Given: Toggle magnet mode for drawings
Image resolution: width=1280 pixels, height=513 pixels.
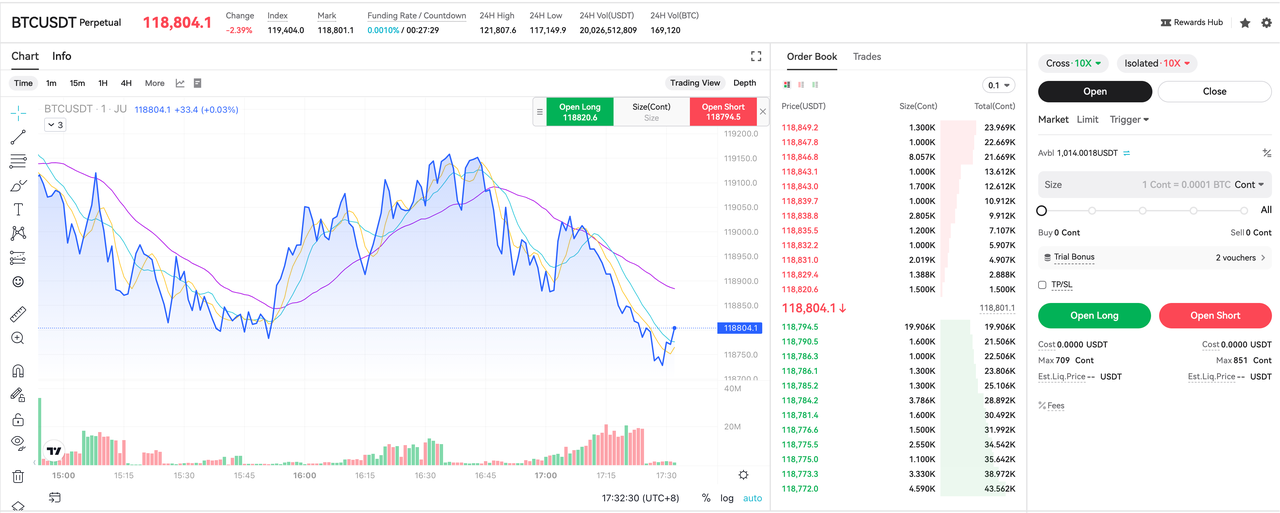Looking at the screenshot, I should [18, 371].
